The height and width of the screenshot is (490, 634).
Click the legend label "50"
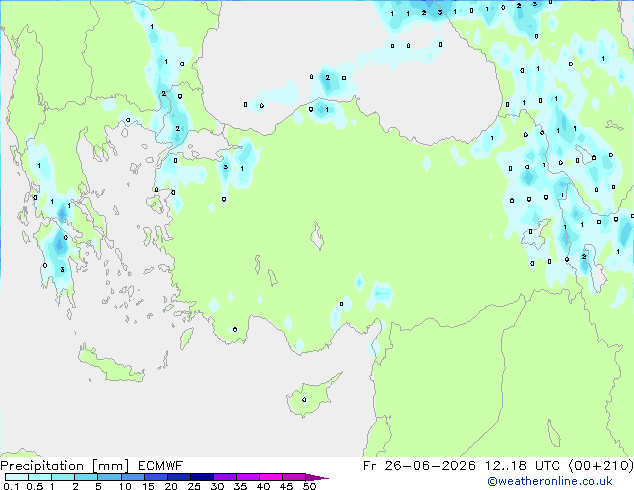click(310, 486)
